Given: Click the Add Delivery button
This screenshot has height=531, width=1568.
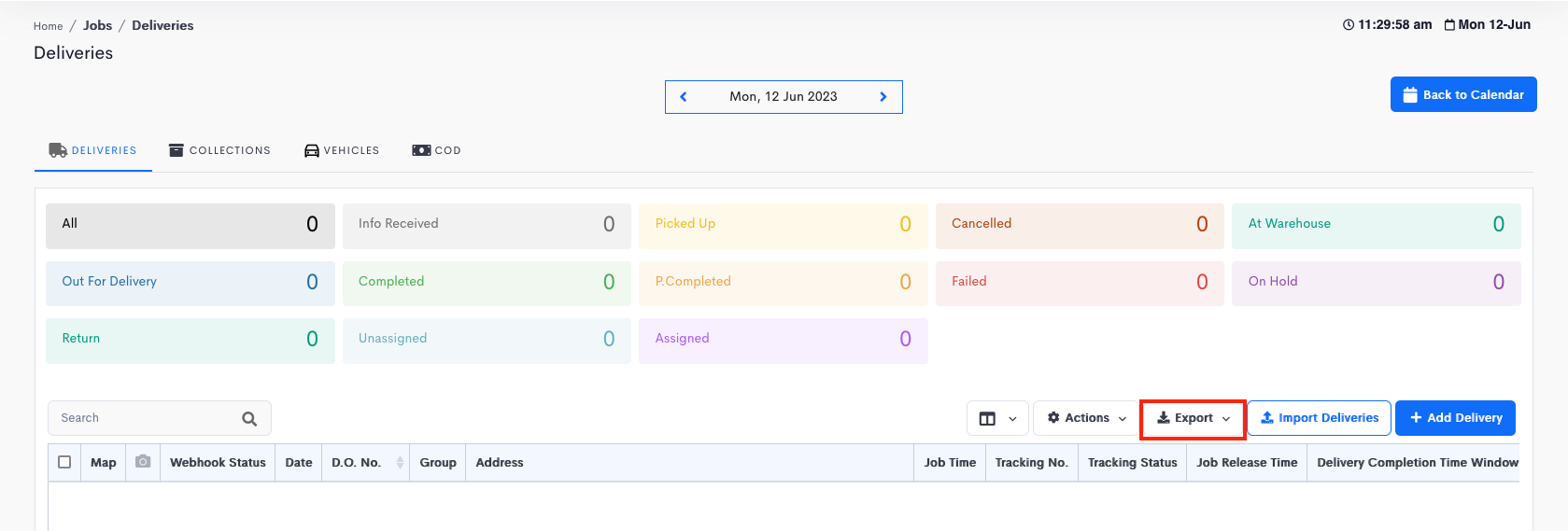Looking at the screenshot, I should (1455, 418).
